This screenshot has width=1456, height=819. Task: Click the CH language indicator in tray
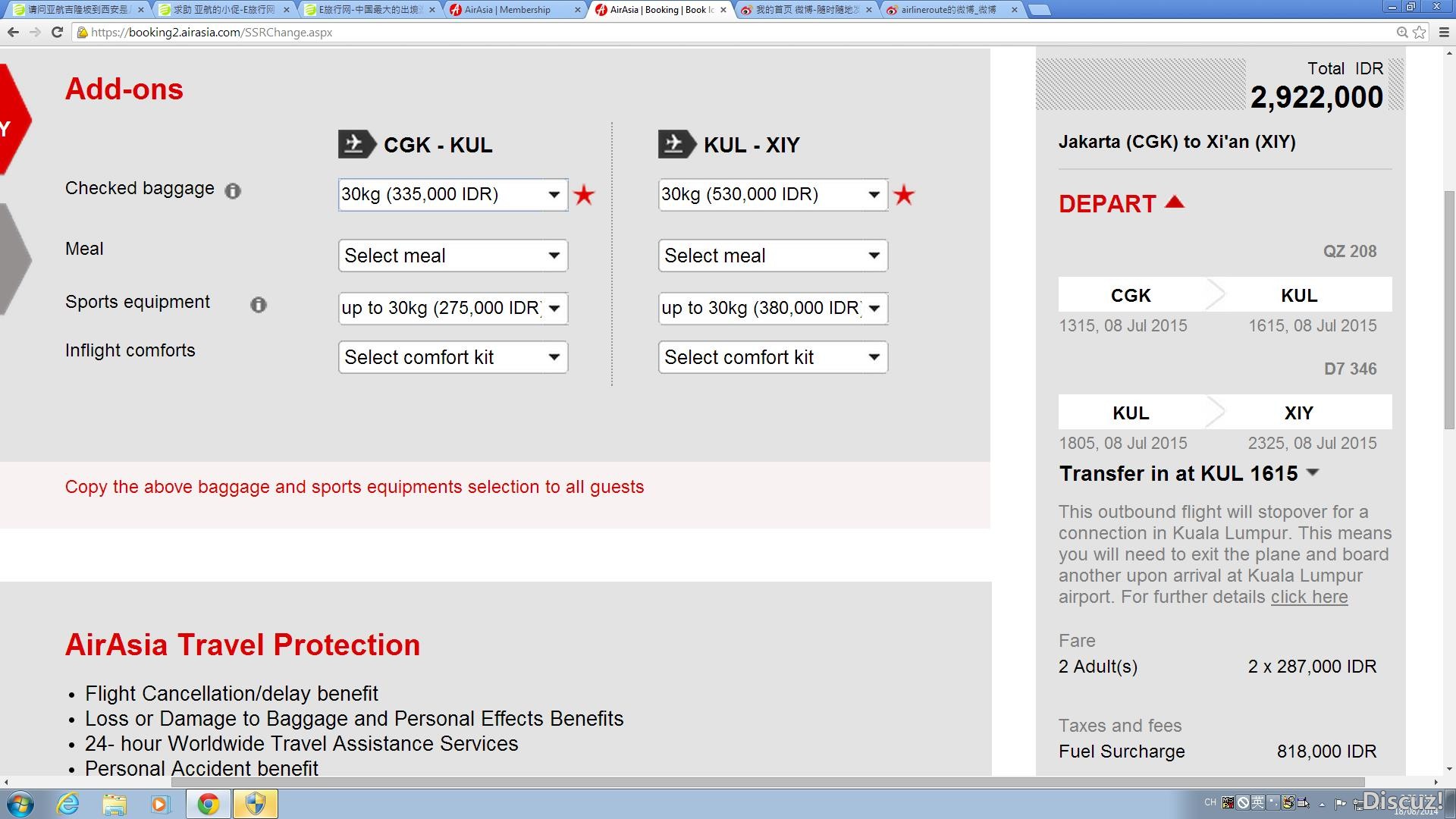(1210, 802)
